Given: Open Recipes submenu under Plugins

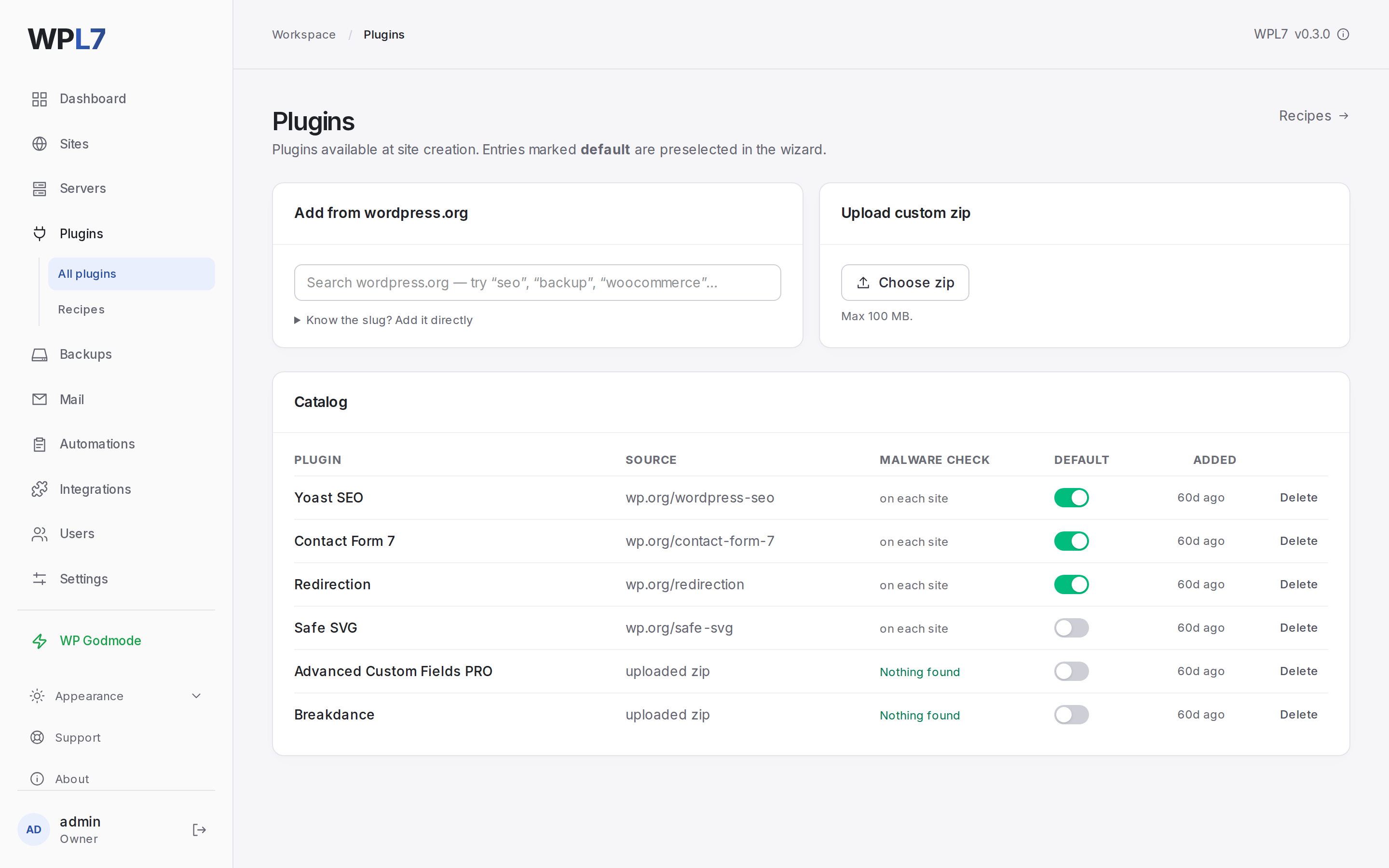Looking at the screenshot, I should pos(132,310).
